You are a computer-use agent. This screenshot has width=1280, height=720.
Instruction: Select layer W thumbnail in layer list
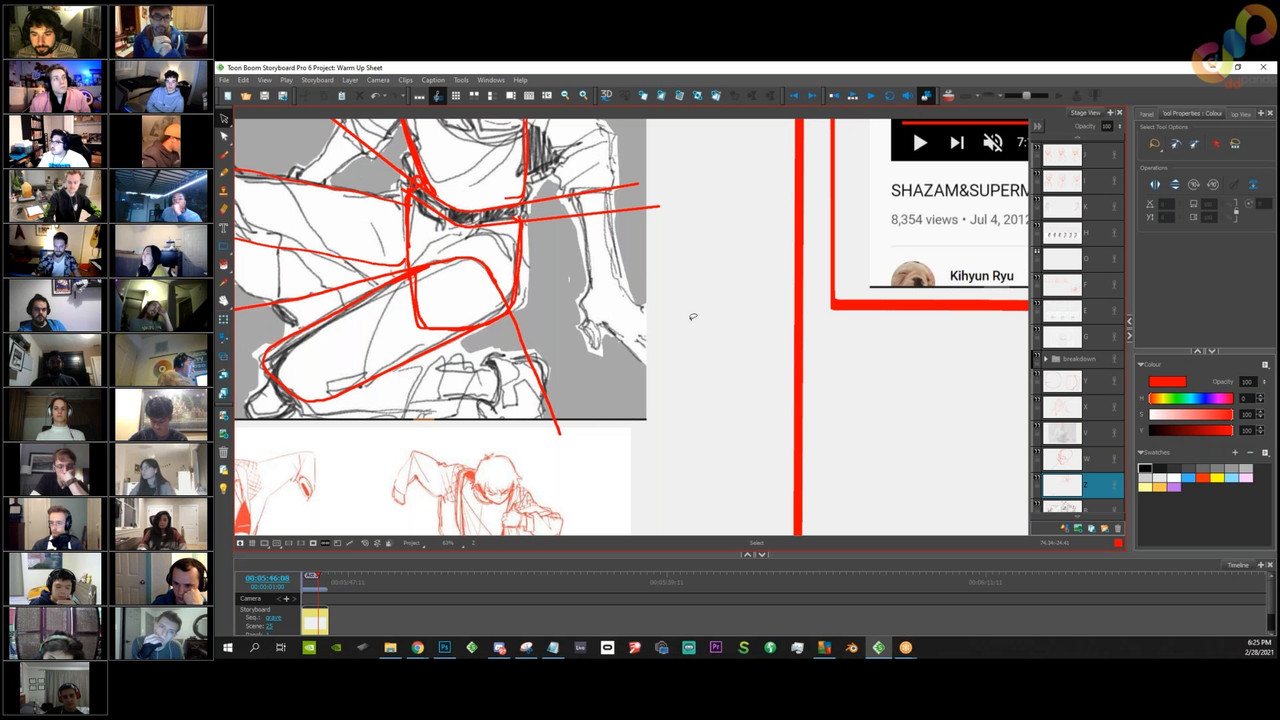click(1062, 459)
